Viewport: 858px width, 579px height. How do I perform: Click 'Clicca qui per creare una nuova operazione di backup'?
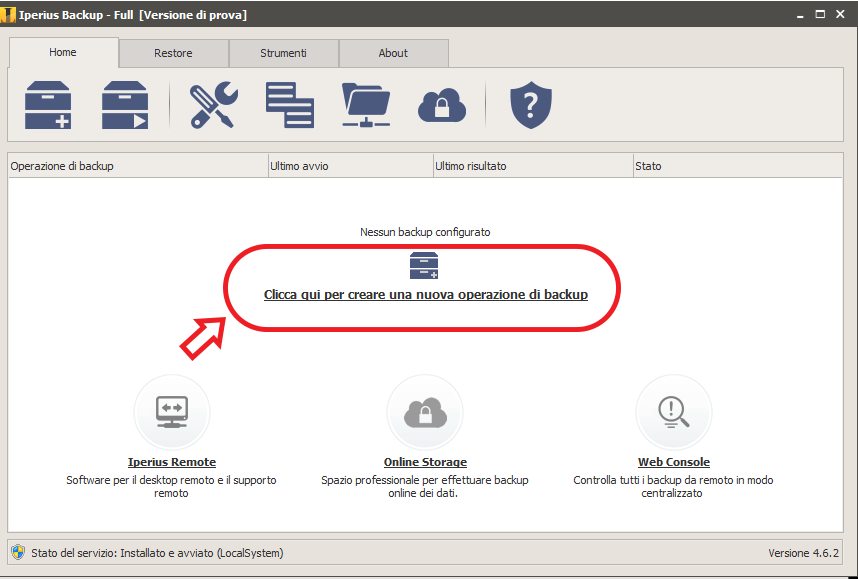click(x=426, y=294)
